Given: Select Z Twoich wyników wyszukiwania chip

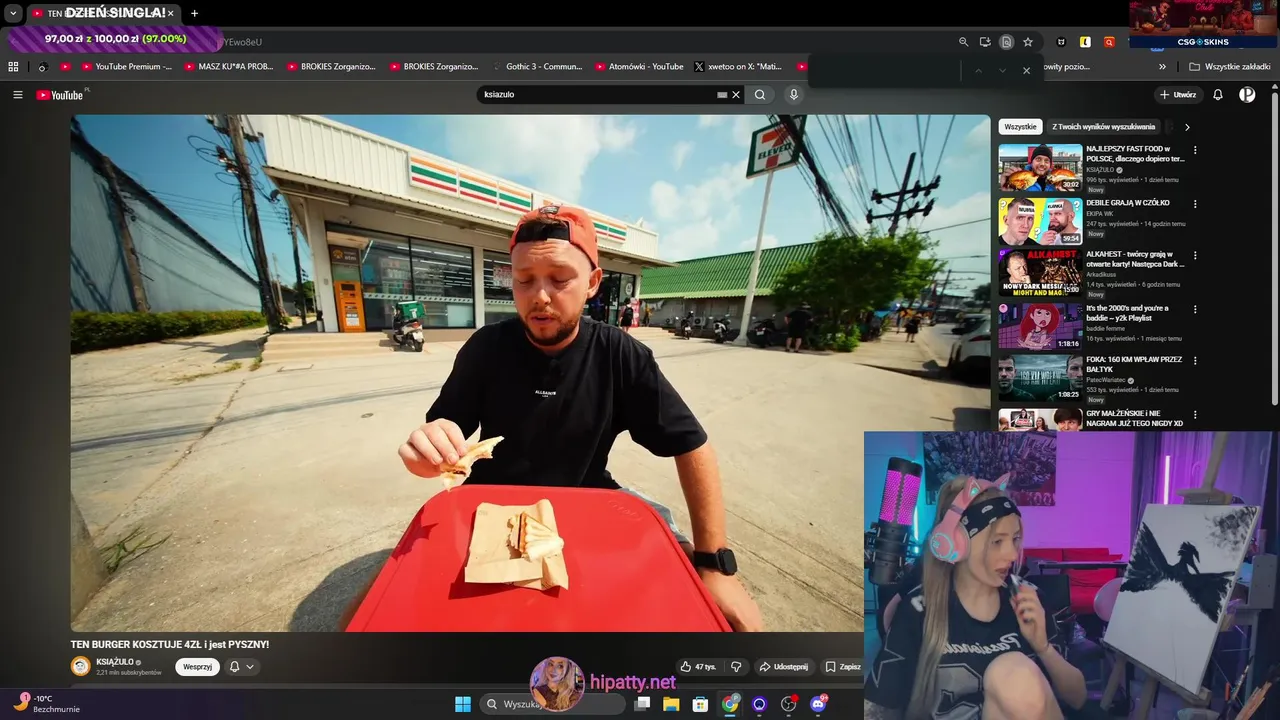Looking at the screenshot, I should coord(1103,127).
